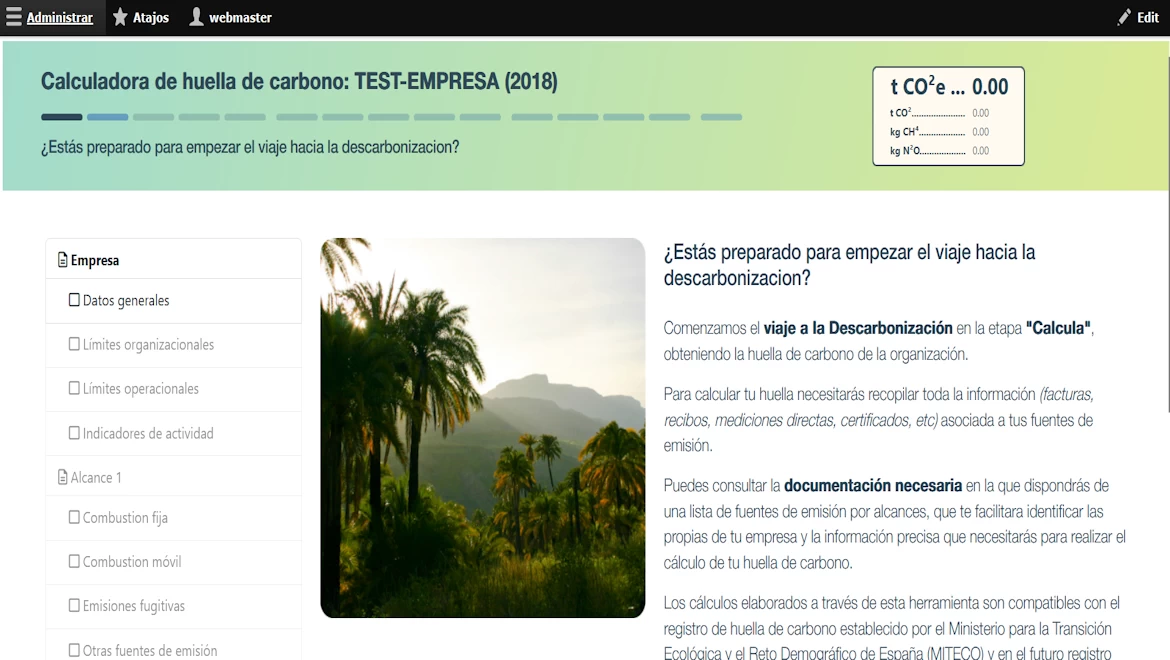Click the '"Calcula"' bold text
1170x660 pixels.
click(1059, 328)
